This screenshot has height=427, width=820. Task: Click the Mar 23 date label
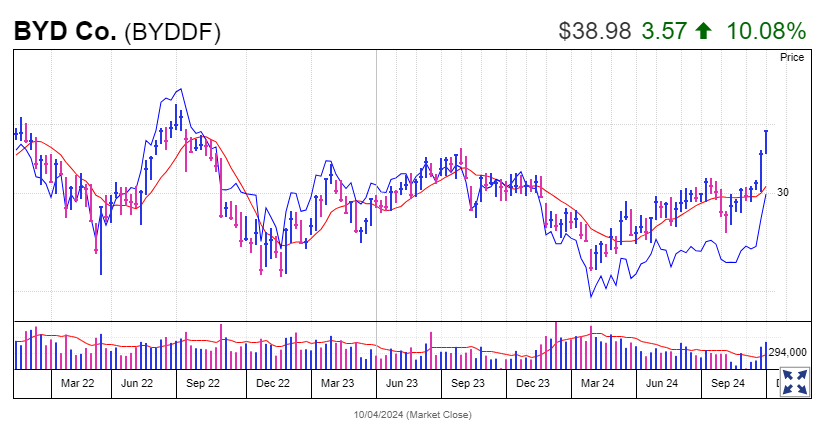click(337, 383)
